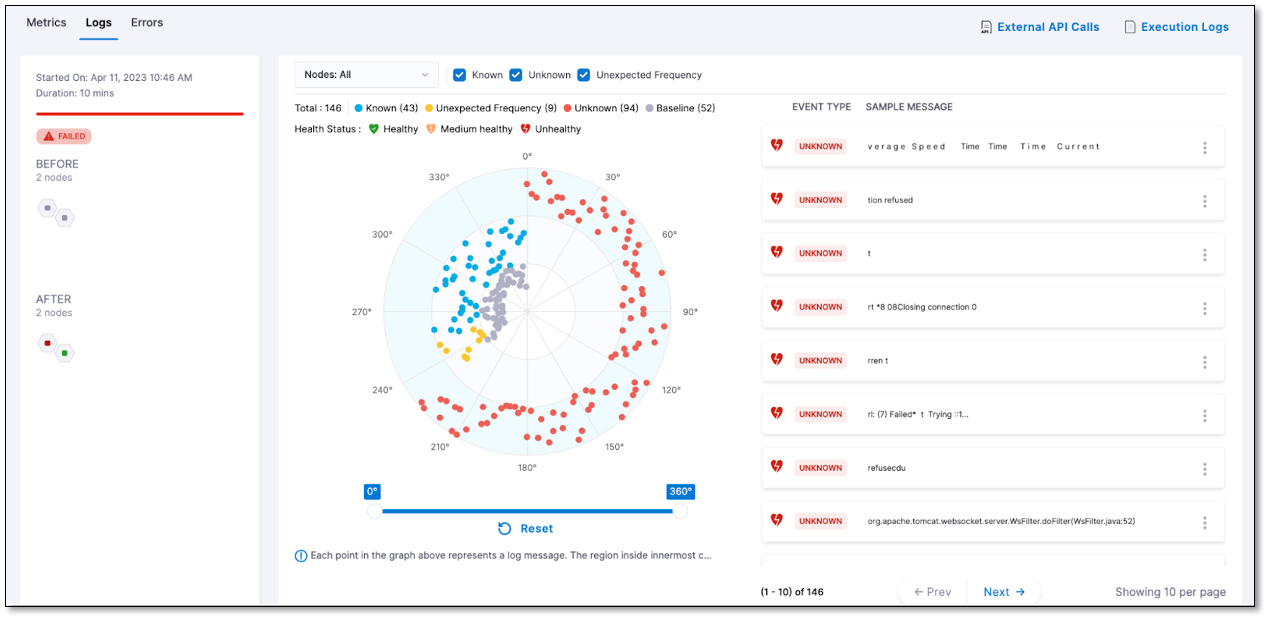
Task: Expand options for 'rren t' log row
Action: pyautogui.click(x=1204, y=361)
